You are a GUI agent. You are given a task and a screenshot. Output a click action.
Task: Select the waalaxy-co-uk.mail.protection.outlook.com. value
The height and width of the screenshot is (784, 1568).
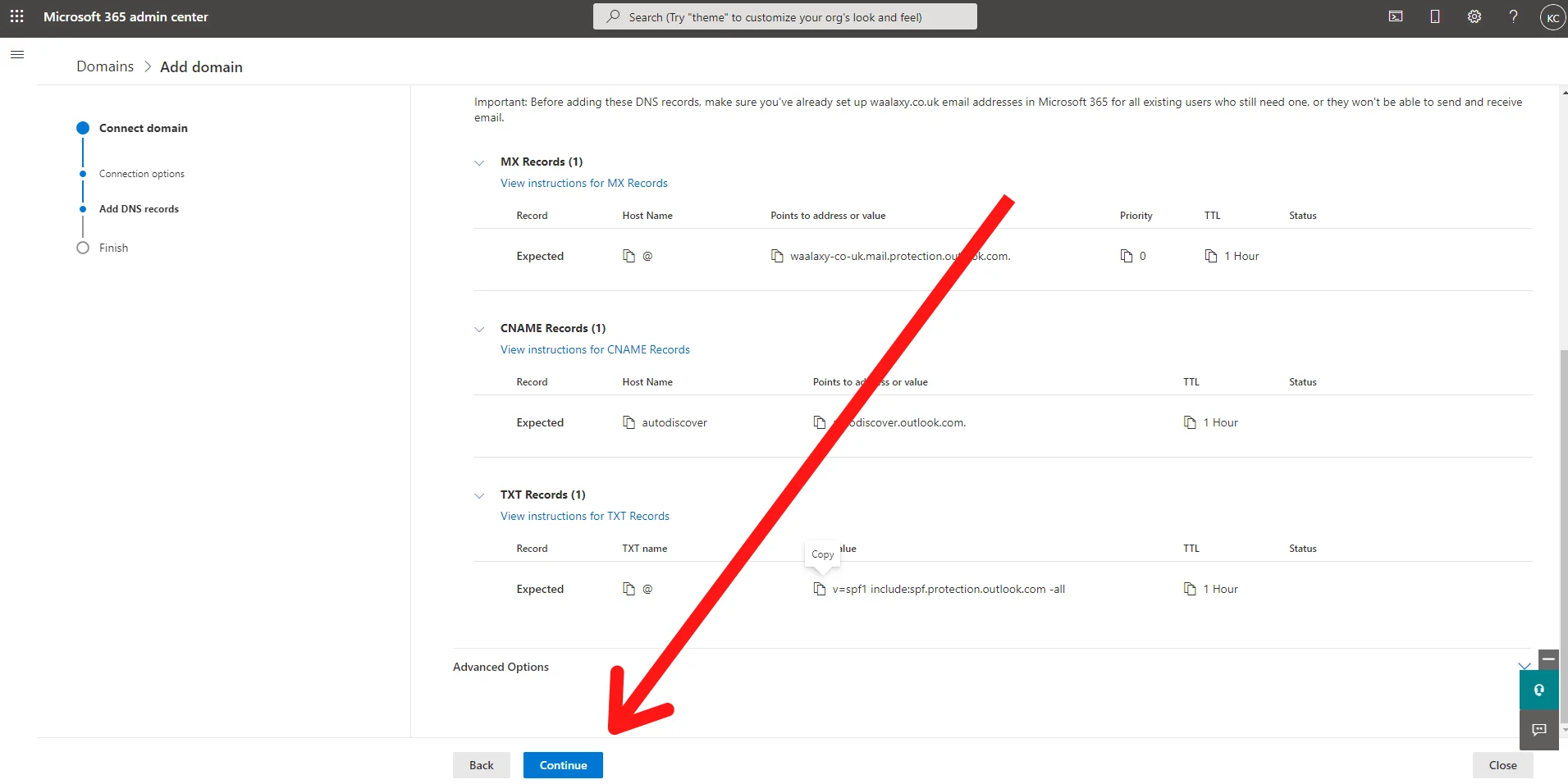[x=900, y=256]
